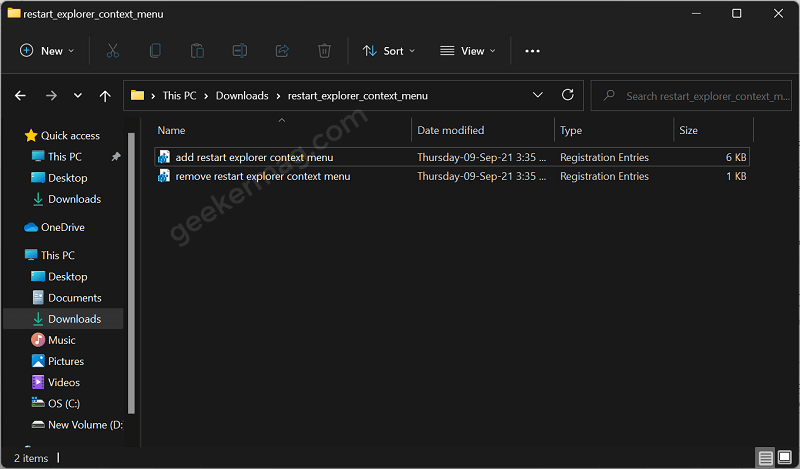Refresh the current folder
This screenshot has width=800, height=469.
point(568,95)
